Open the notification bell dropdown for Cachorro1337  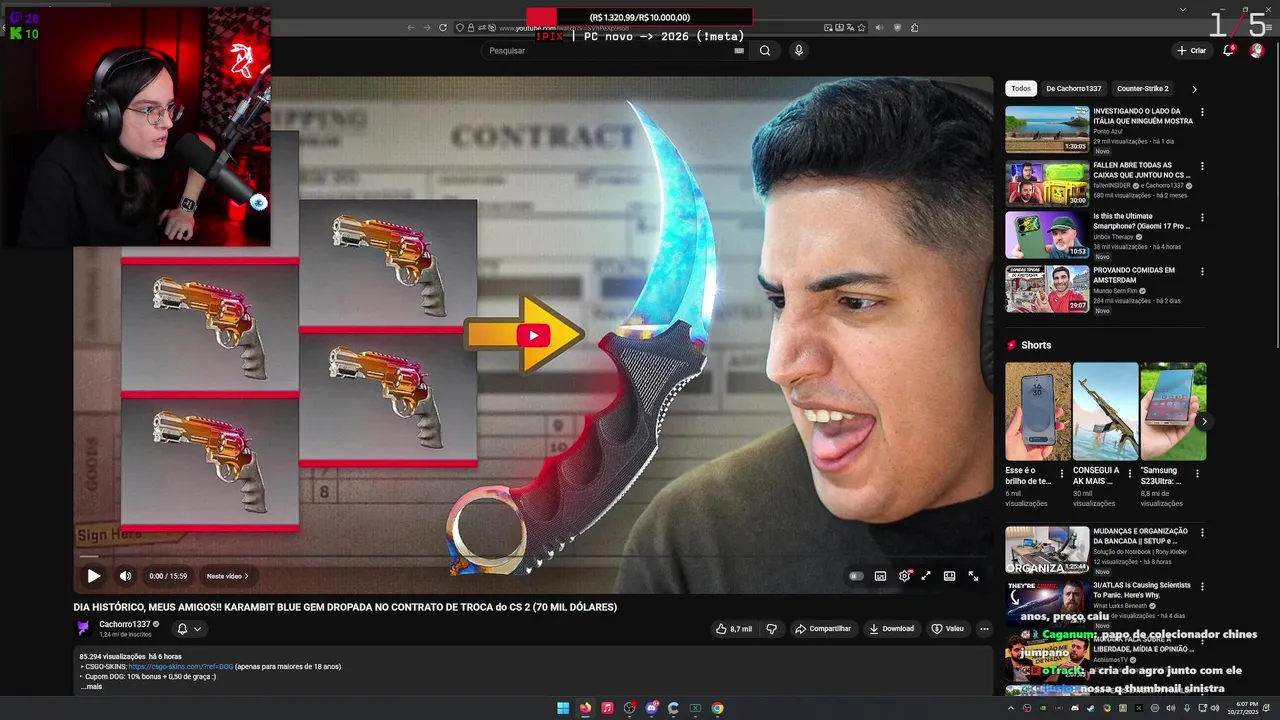click(x=189, y=629)
